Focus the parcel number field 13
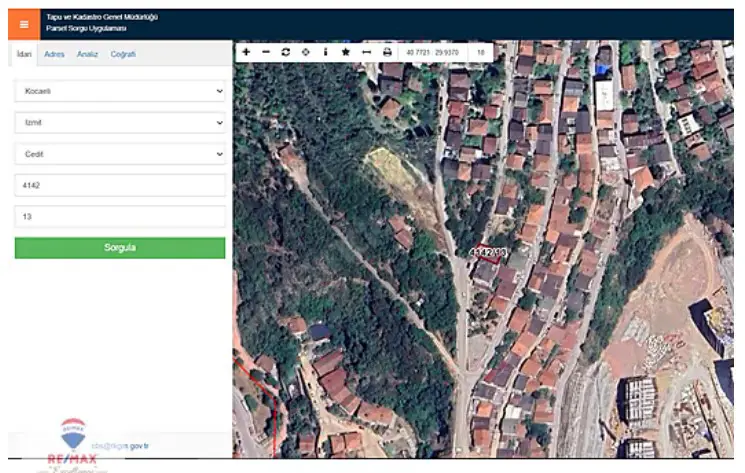Image resolution: width=745 pixels, height=473 pixels. point(120,217)
